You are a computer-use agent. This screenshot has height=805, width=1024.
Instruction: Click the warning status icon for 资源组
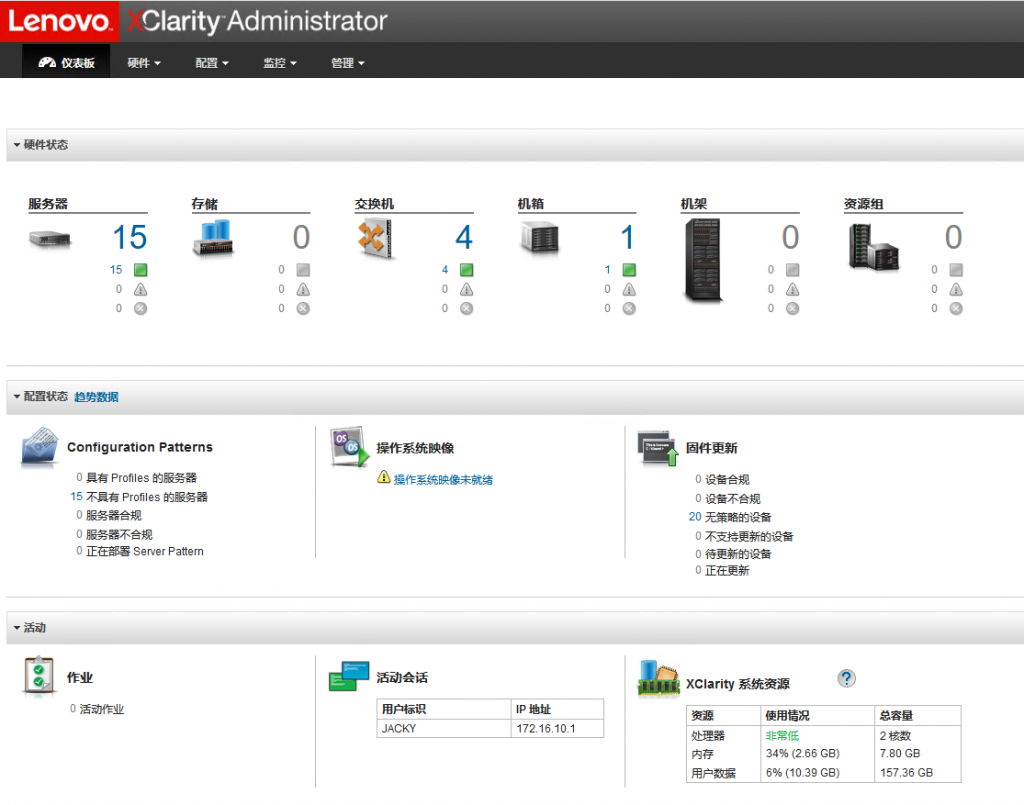(x=956, y=289)
